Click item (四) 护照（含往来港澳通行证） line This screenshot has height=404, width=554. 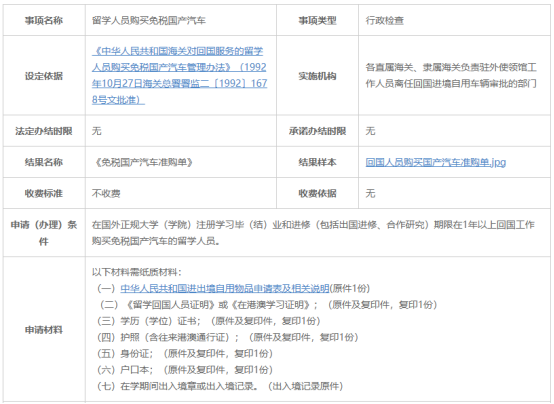pos(228,337)
